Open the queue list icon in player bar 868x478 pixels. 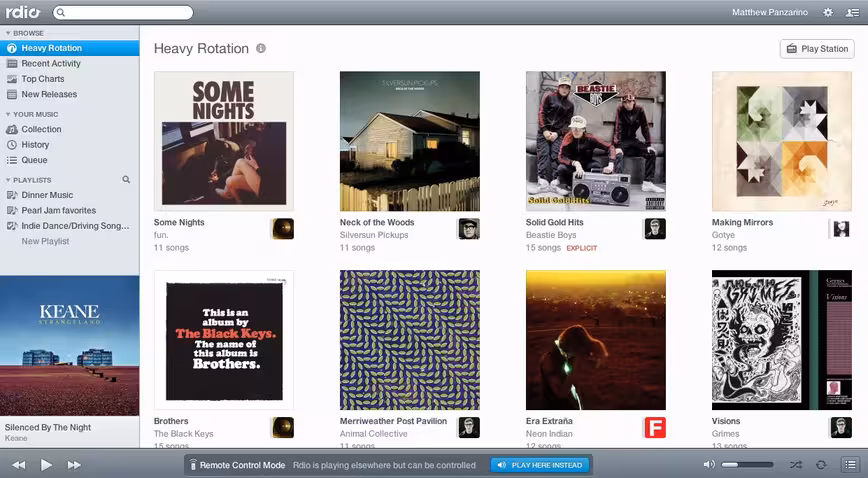[x=850, y=464]
